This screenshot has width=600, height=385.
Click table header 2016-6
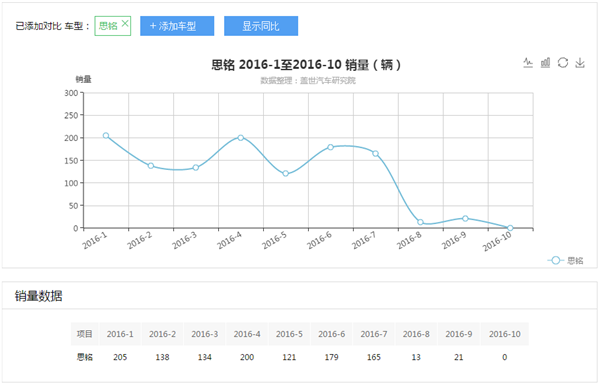(x=332, y=334)
